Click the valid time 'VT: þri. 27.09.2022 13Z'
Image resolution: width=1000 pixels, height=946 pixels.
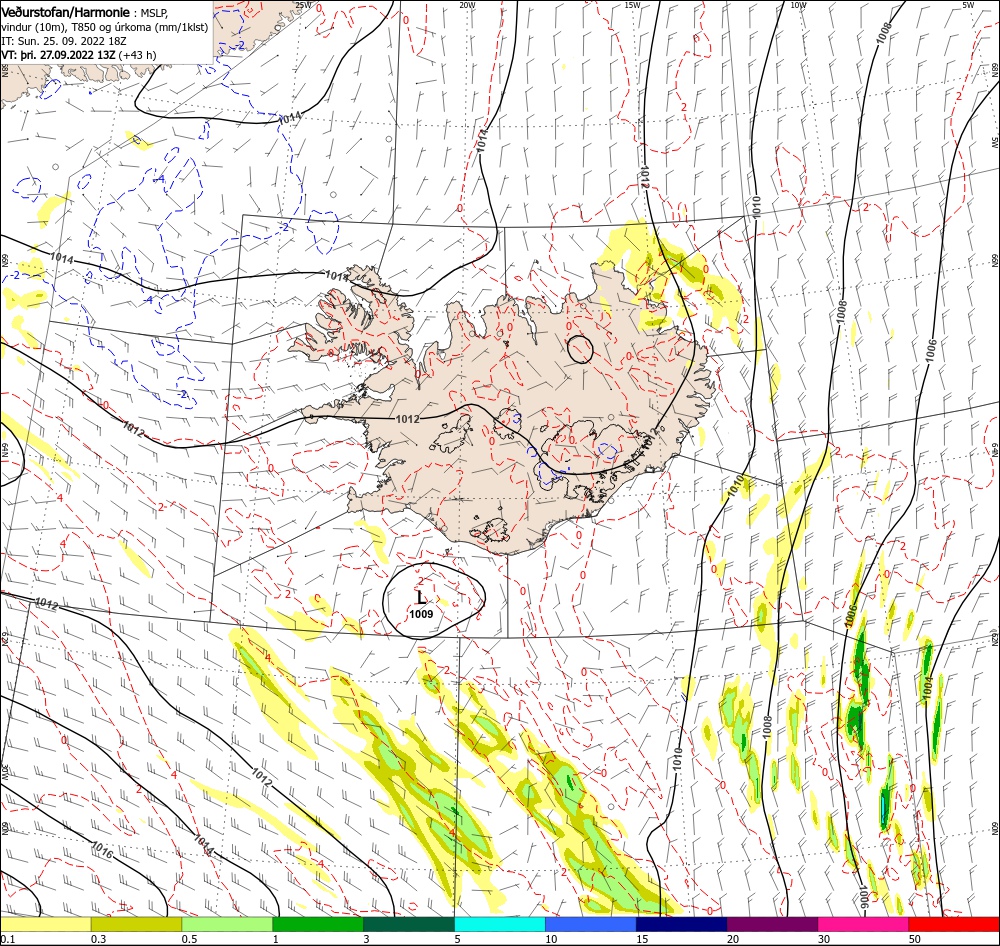click(x=59, y=55)
